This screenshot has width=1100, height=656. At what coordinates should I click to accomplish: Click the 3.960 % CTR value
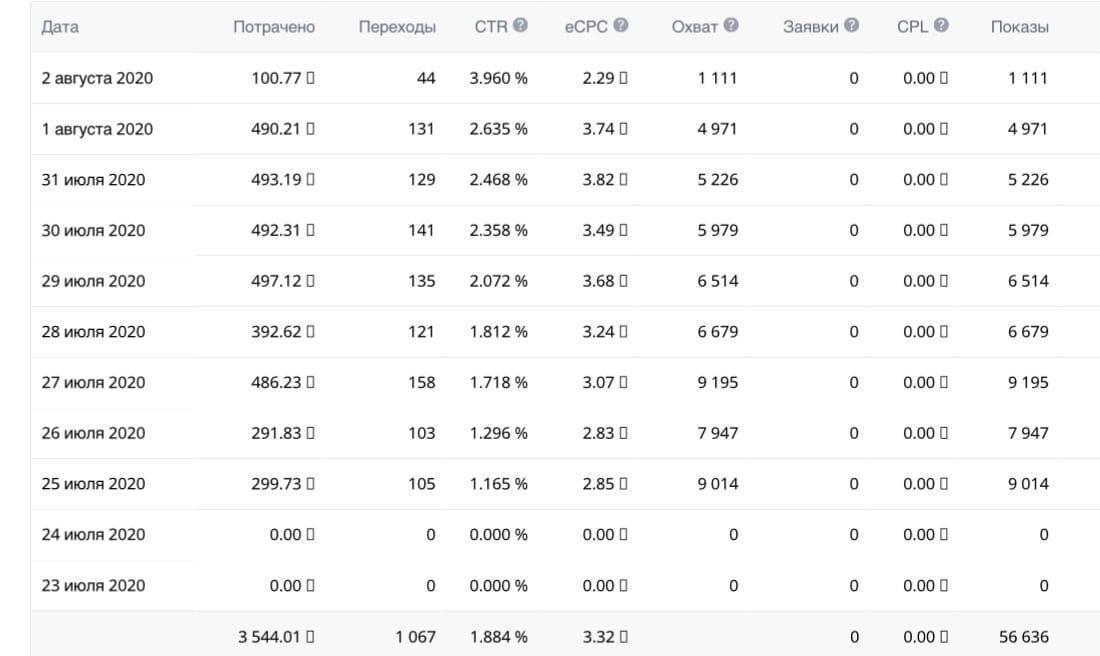pos(498,78)
